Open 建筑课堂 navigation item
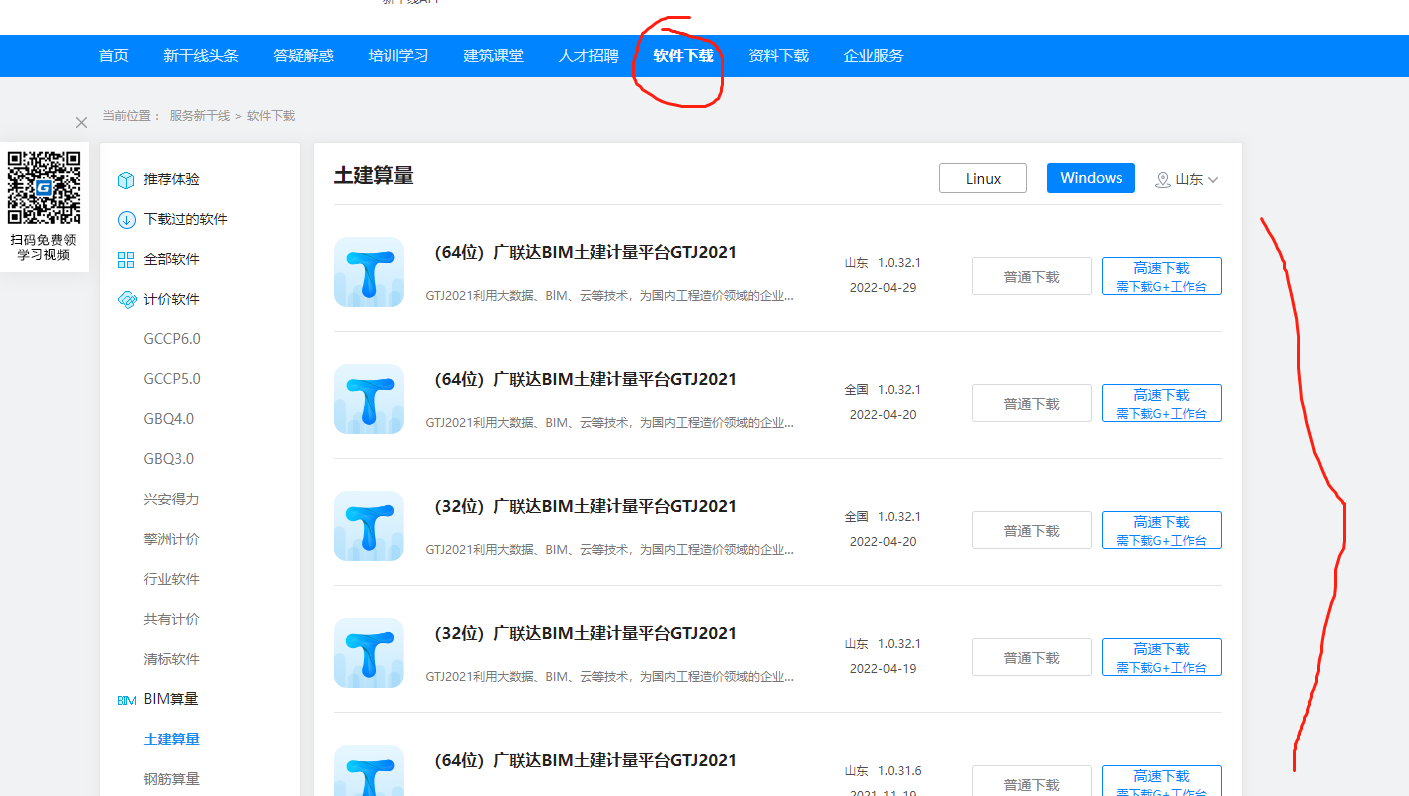Viewport: 1409px width, 796px height. click(x=494, y=56)
